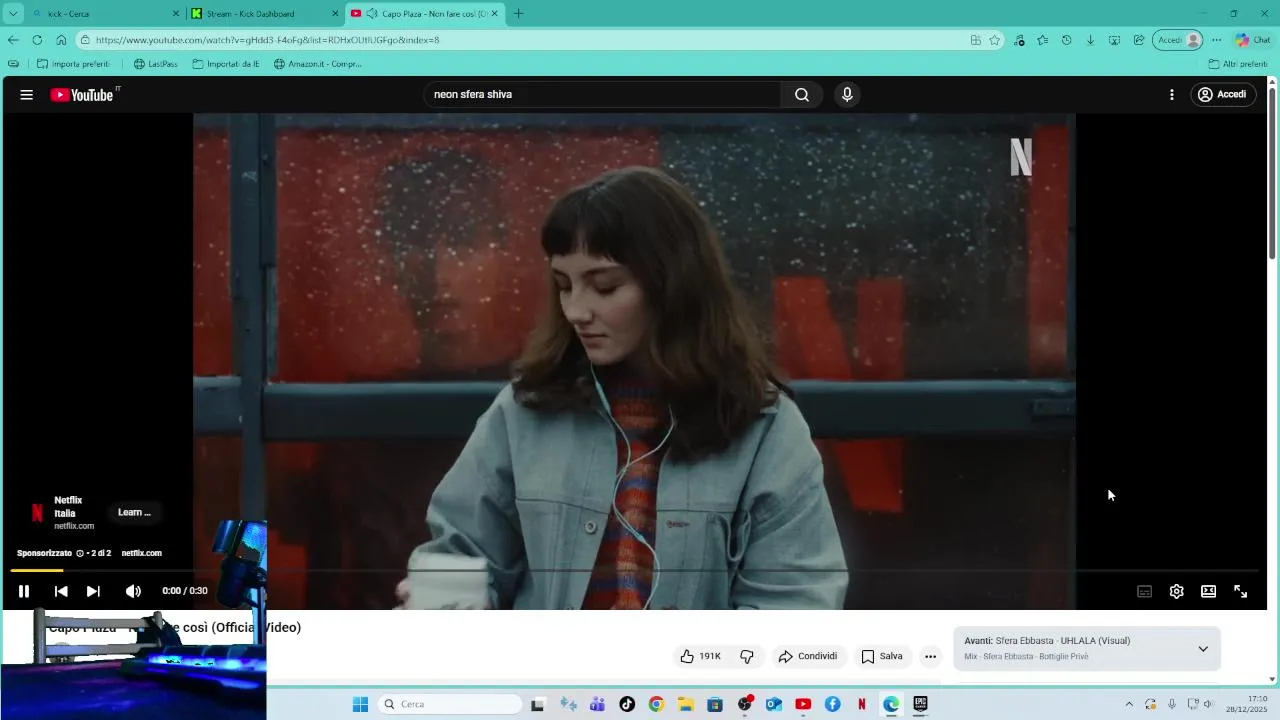1280x720 pixels.
Task: Open browser history clock icon
Action: 1067,40
